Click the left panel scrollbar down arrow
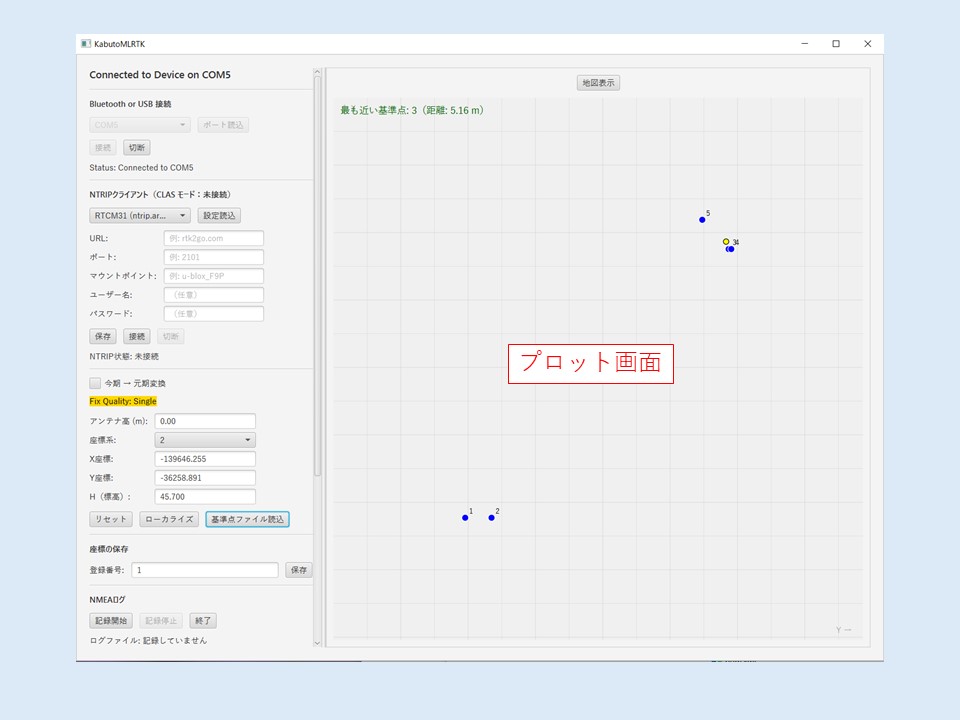Viewport: 960px width, 720px height. tap(317, 643)
